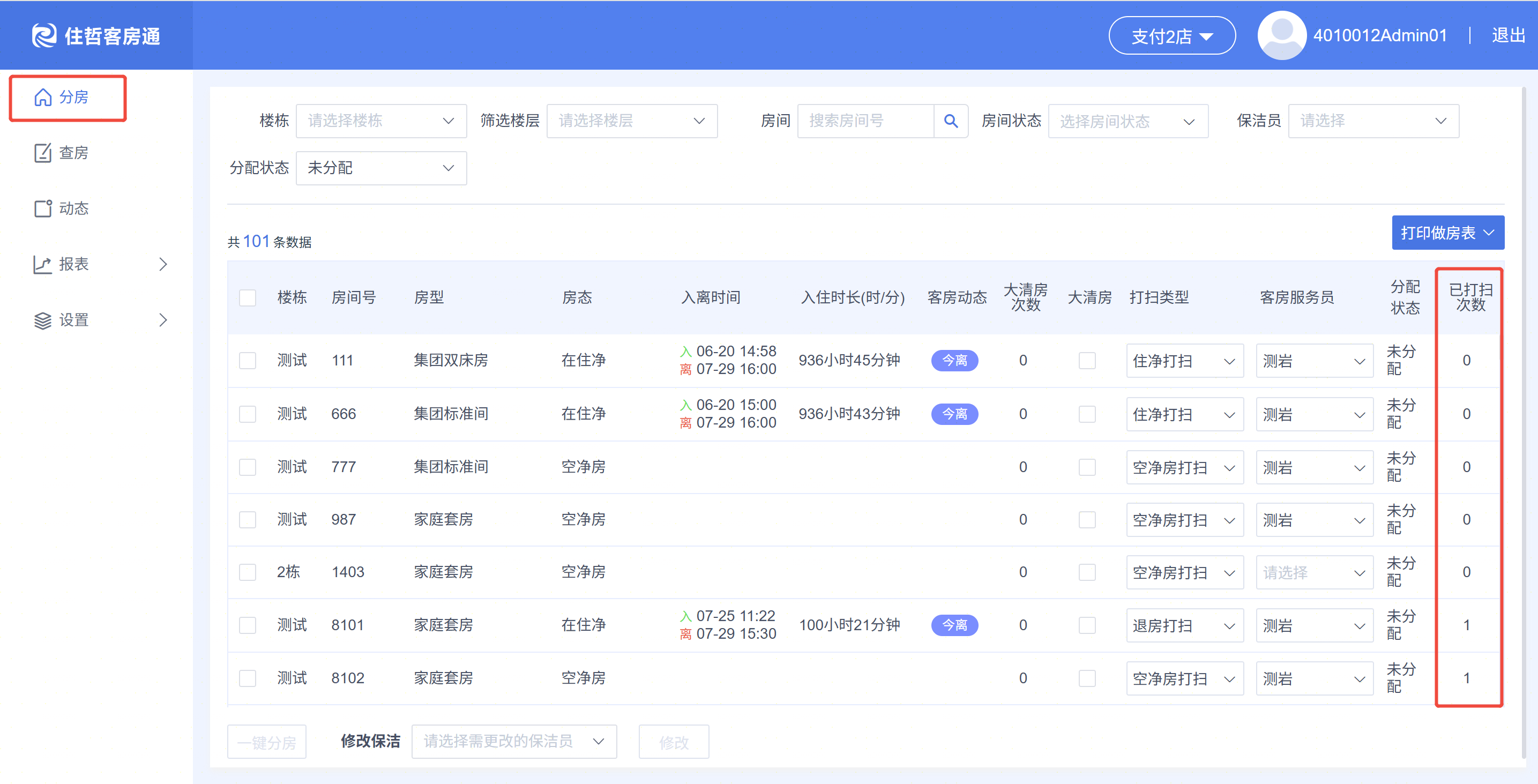This screenshot has width=1538, height=784.
Task: Click 退出 to log out
Action: tap(1508, 36)
